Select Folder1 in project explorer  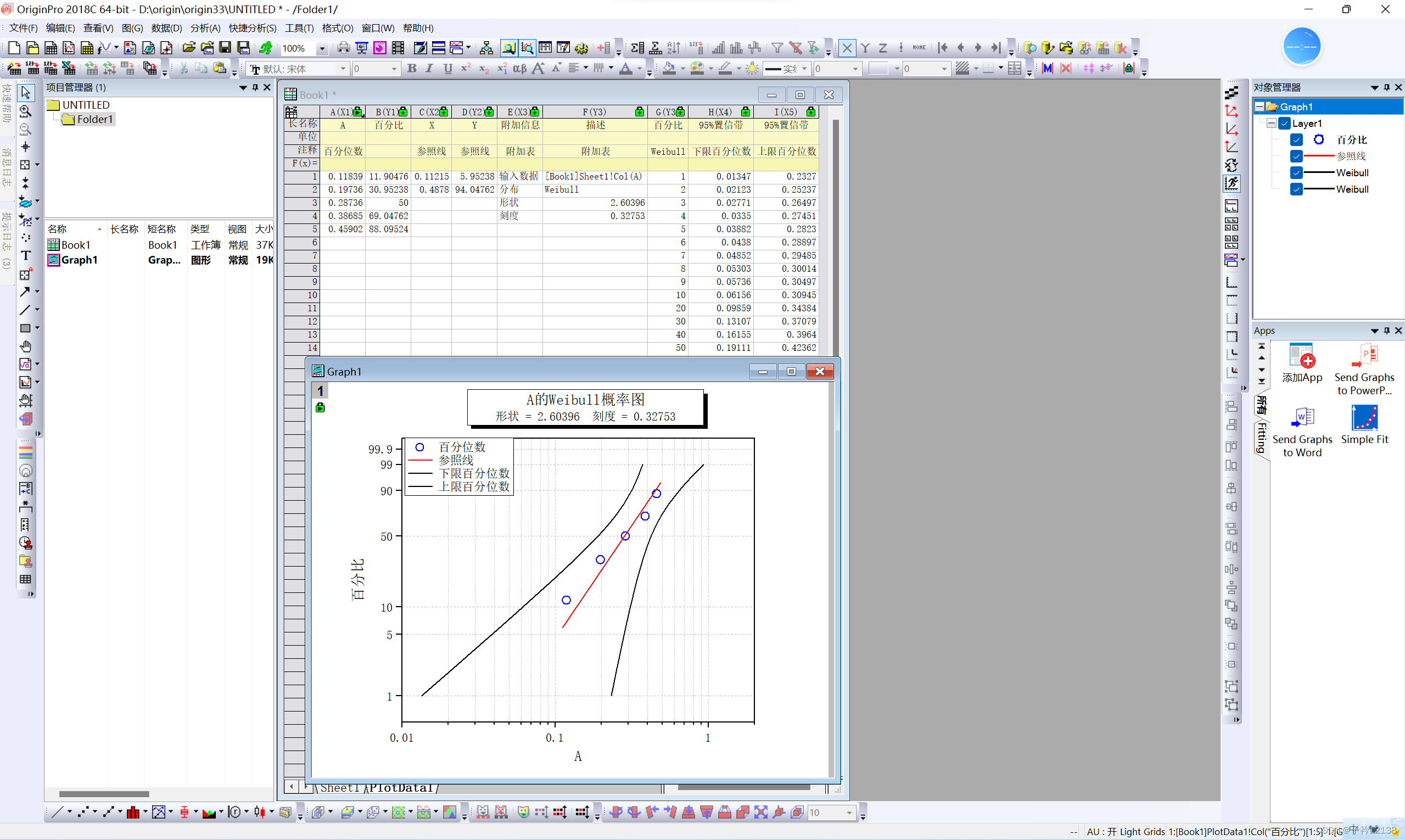click(94, 119)
